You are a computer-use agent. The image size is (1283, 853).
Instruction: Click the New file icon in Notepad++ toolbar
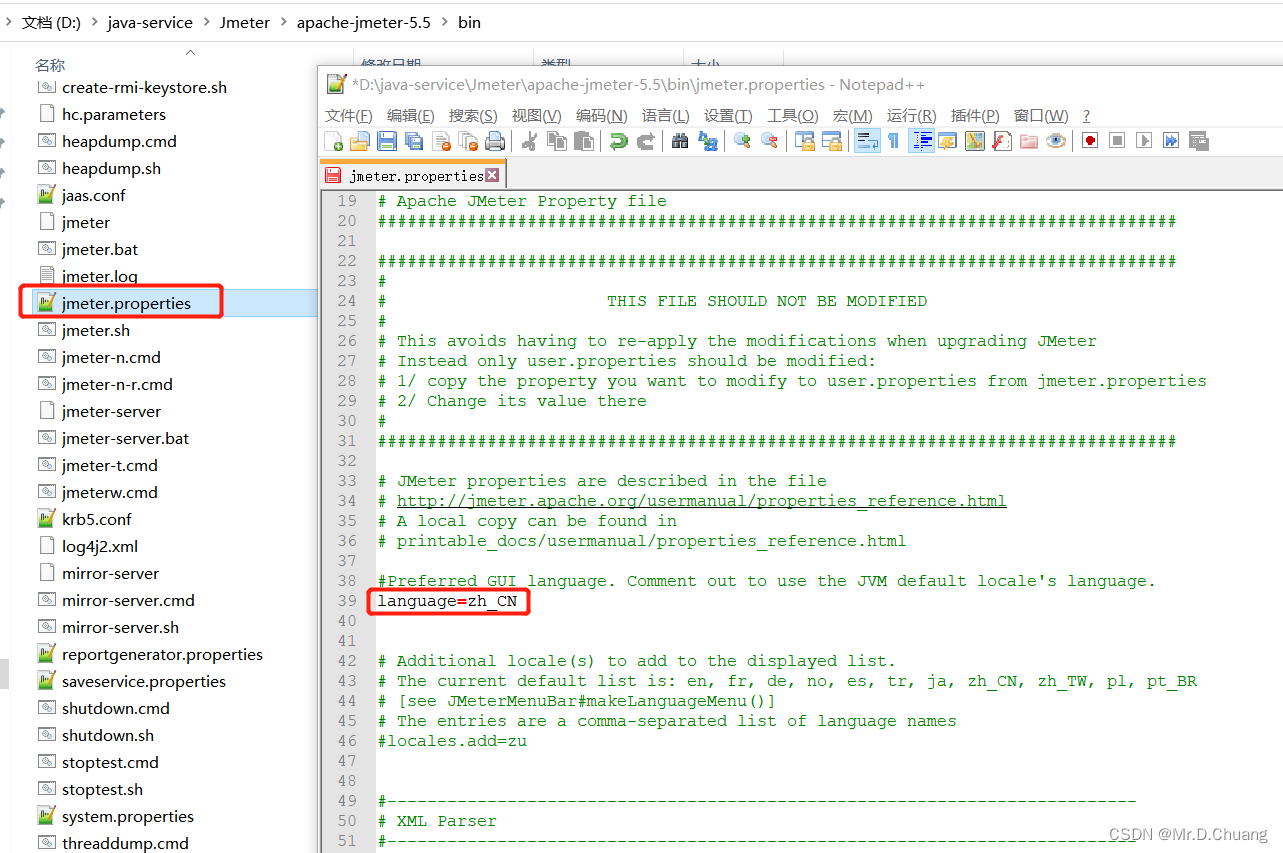click(334, 141)
